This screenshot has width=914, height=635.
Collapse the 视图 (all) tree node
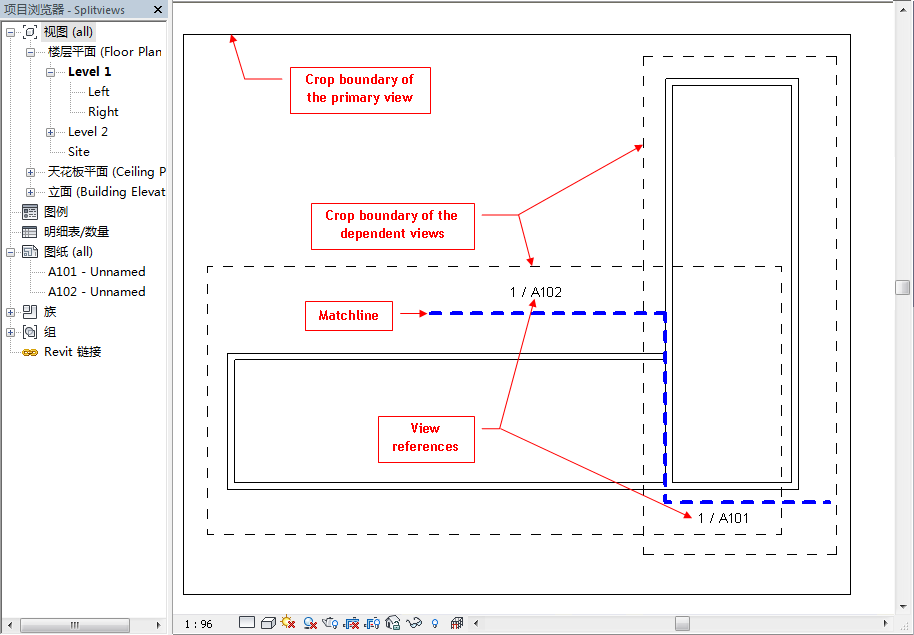(x=10, y=33)
